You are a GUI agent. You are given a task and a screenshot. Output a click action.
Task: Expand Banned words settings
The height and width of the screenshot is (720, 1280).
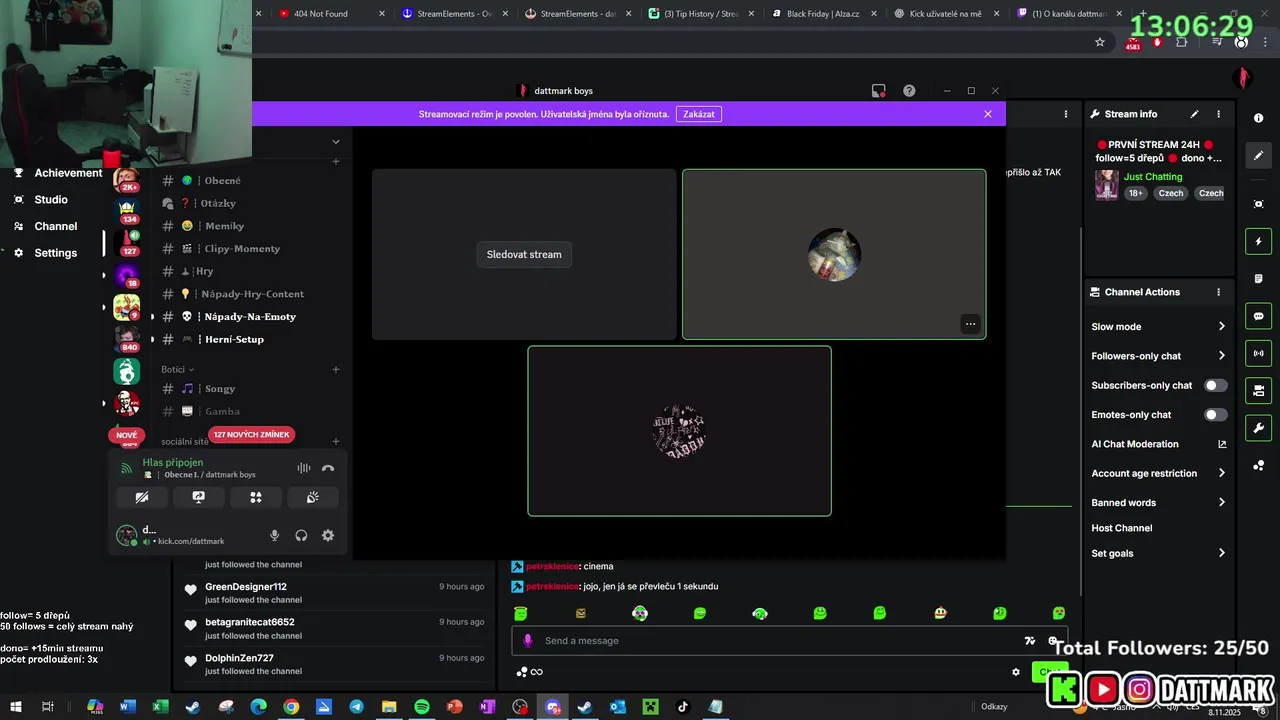click(1221, 503)
